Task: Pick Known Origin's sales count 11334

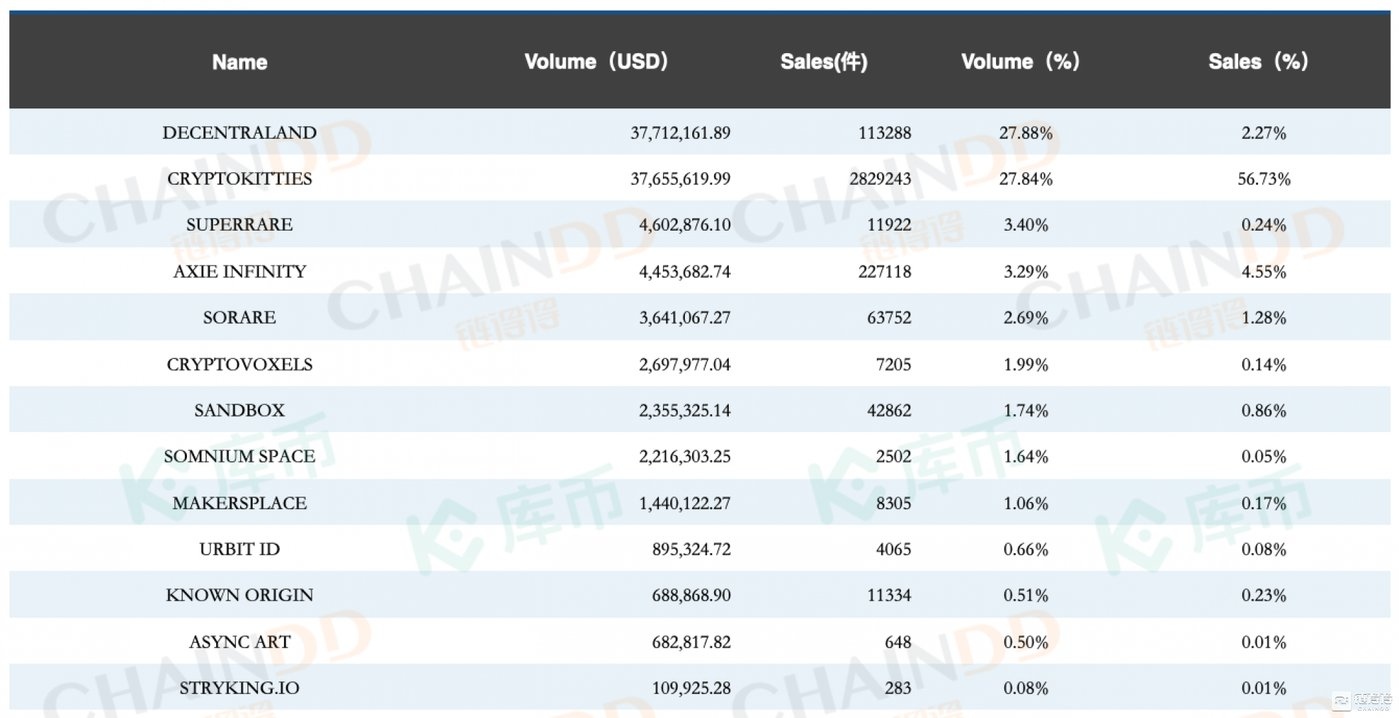Action: coord(889,596)
